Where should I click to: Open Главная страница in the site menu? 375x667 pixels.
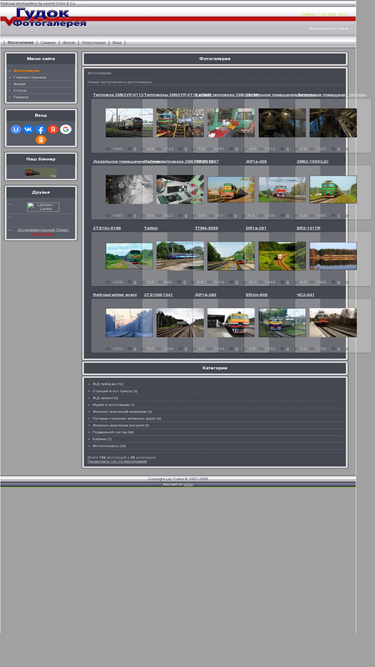pos(30,77)
